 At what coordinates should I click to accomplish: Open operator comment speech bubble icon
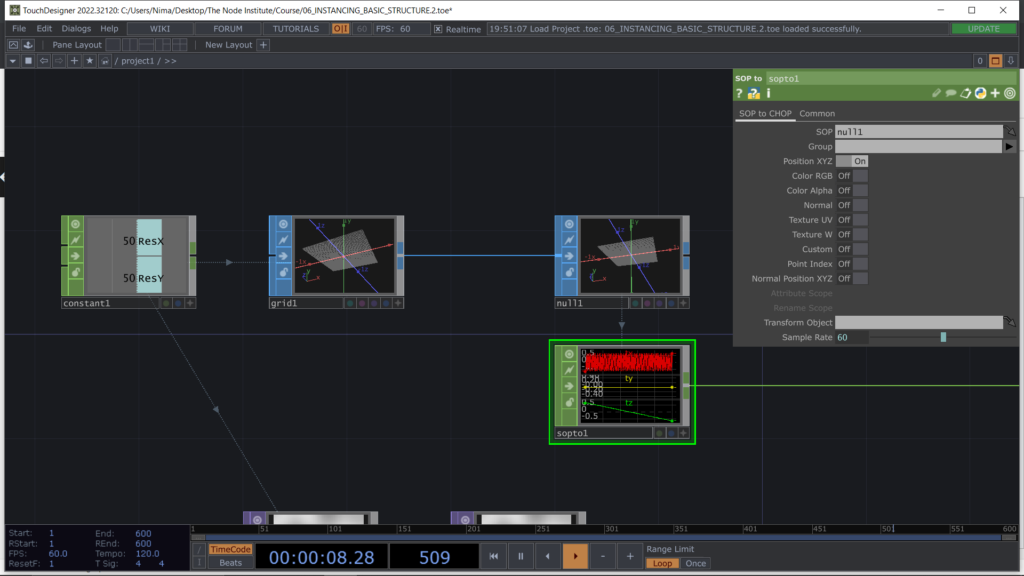coord(951,93)
